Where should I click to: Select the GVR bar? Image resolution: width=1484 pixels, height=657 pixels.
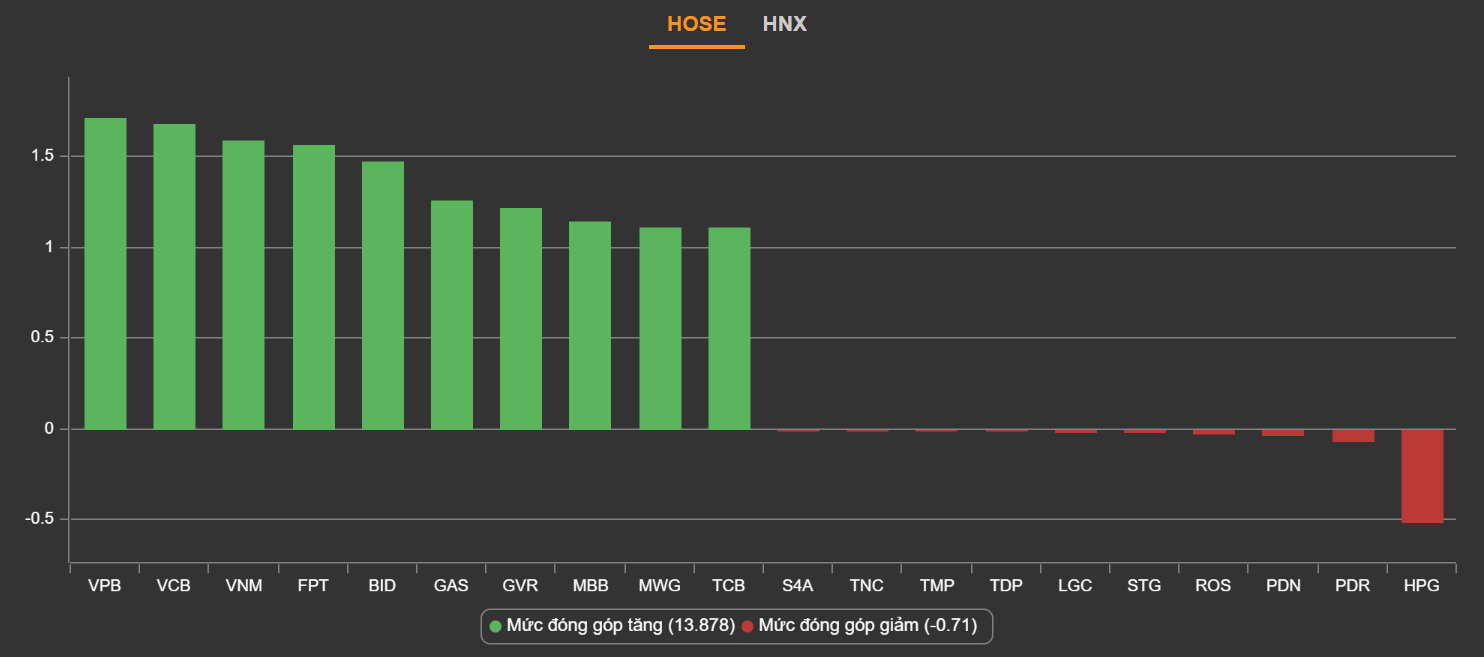[x=521, y=318]
